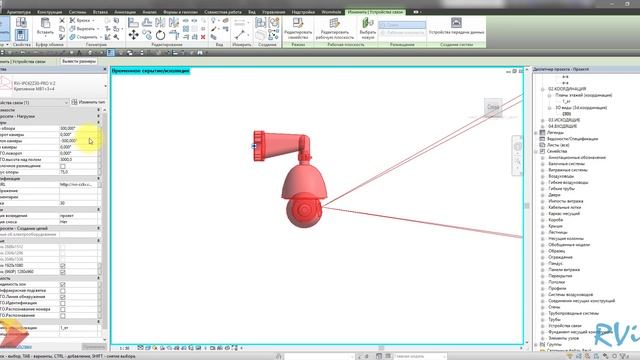
Task: Toggle the last Распознавание checkbox
Action: tap(62, 316)
